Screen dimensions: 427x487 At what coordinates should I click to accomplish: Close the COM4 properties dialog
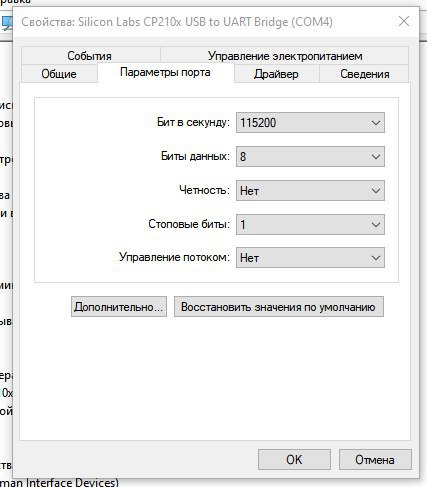click(x=404, y=21)
